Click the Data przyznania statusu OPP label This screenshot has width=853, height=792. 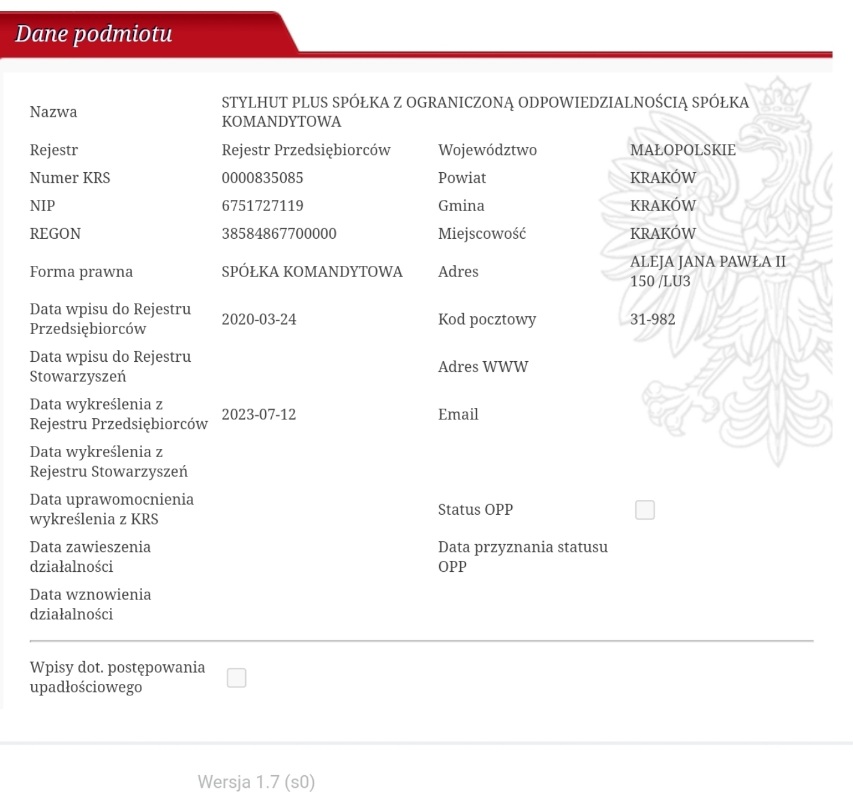tap(523, 556)
